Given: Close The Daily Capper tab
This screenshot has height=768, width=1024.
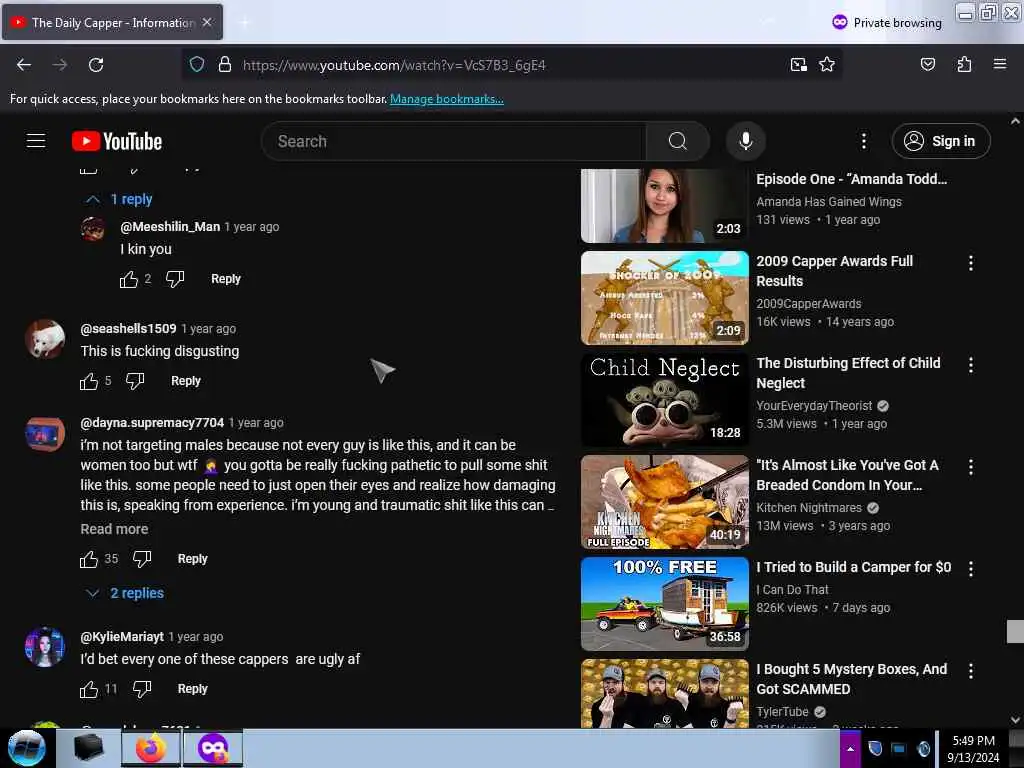Looking at the screenshot, I should point(207,22).
